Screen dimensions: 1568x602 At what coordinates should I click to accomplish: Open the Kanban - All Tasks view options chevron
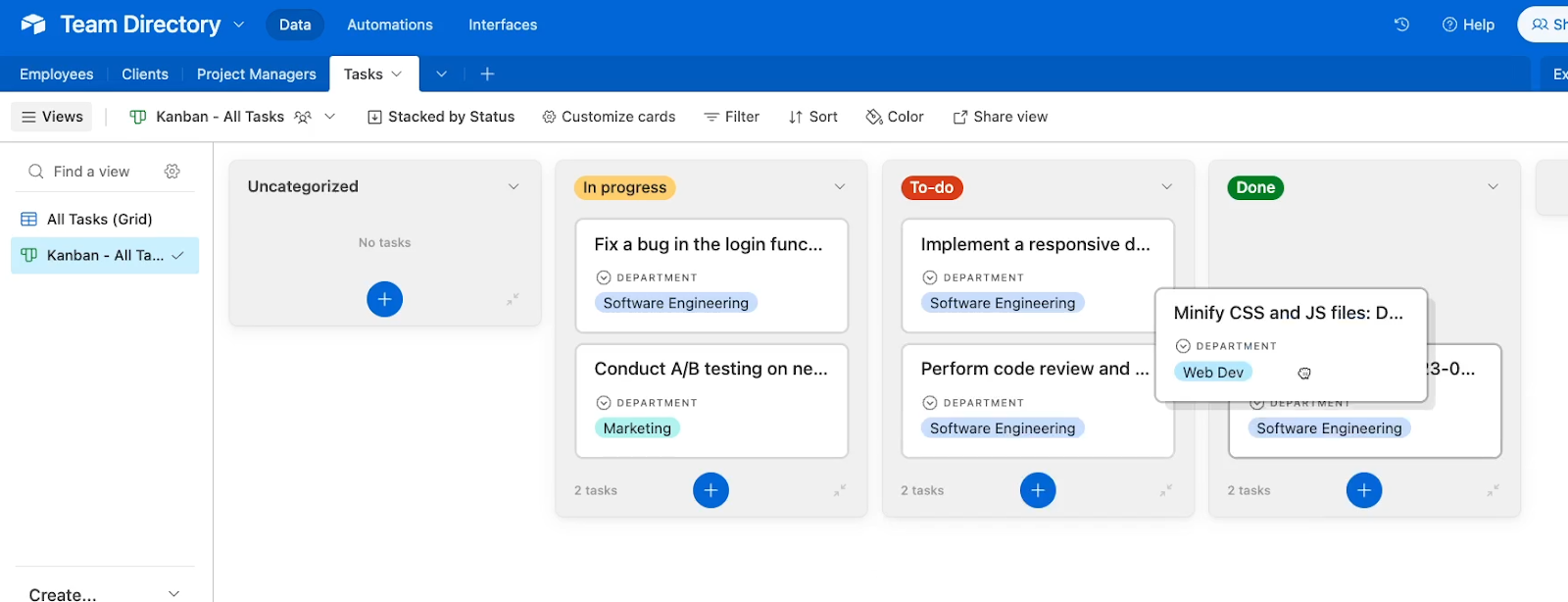tap(330, 117)
